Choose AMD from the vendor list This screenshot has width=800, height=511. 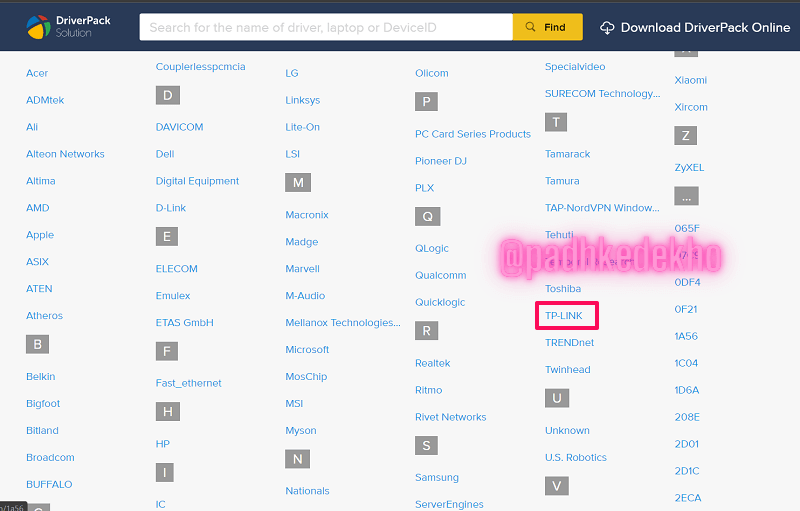tap(38, 208)
